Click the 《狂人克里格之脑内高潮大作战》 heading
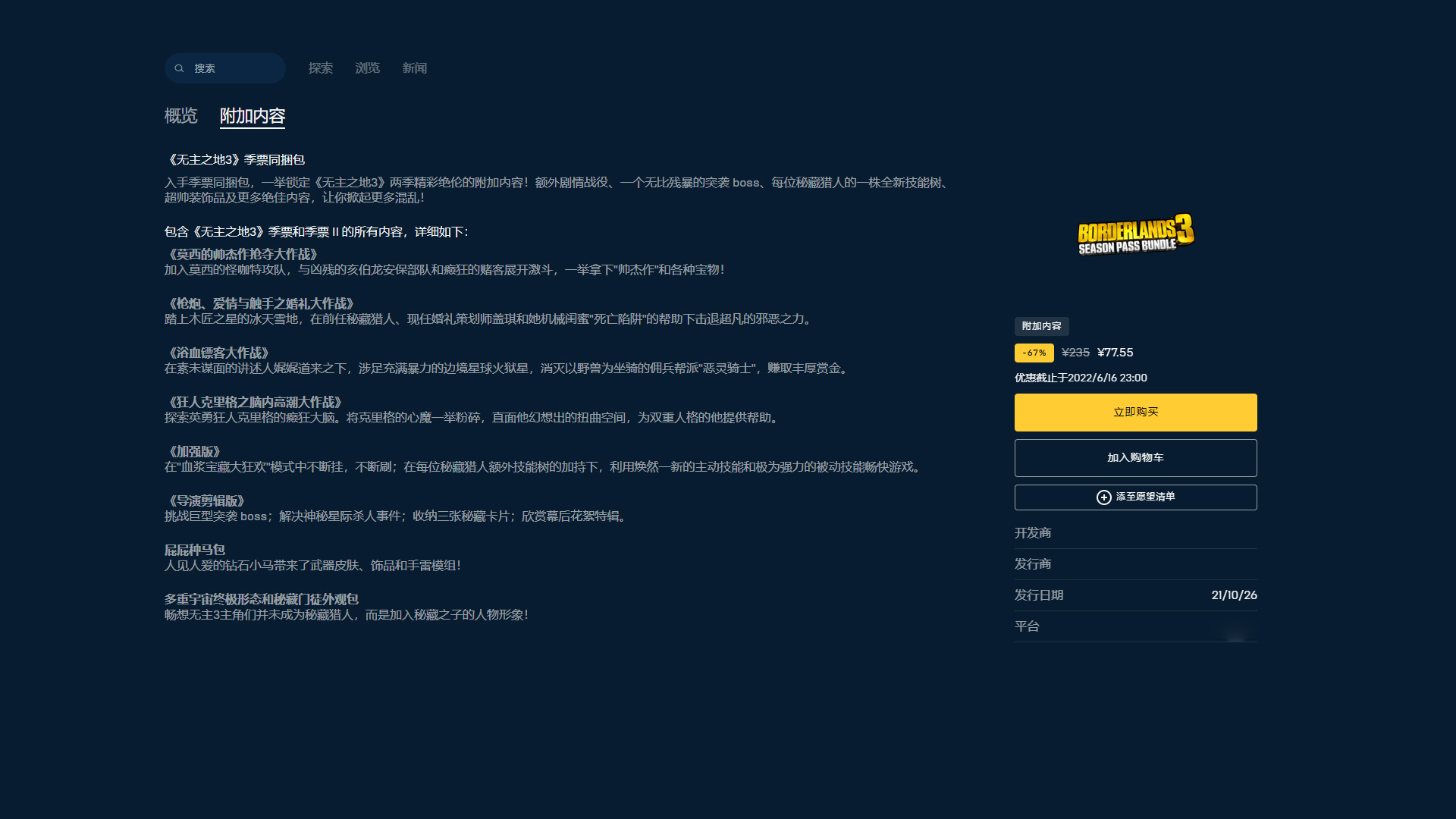Viewport: 1456px width, 819px height. [253, 403]
